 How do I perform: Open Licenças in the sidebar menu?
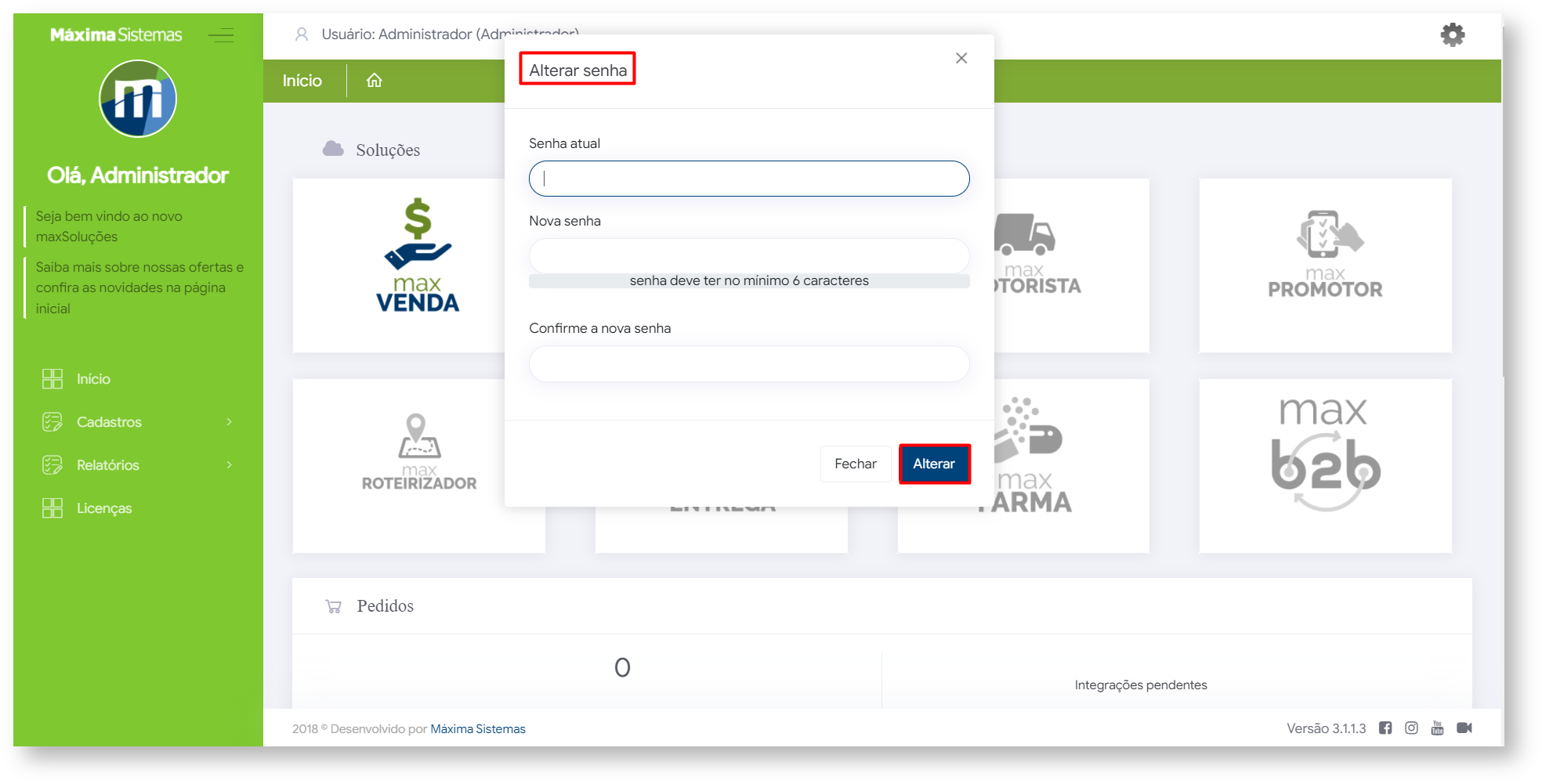click(x=104, y=508)
